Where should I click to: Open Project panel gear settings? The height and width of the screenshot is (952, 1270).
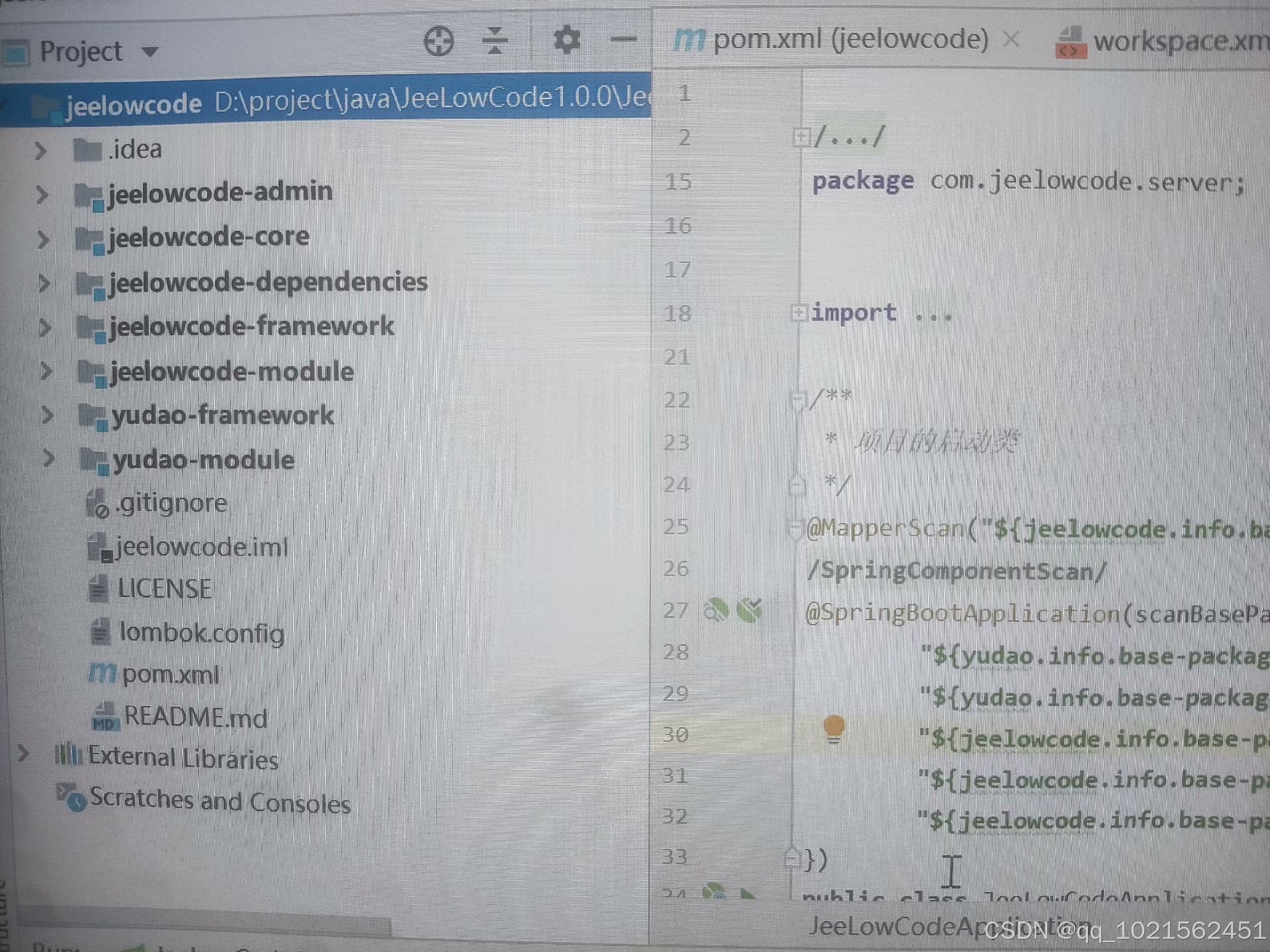(x=567, y=40)
